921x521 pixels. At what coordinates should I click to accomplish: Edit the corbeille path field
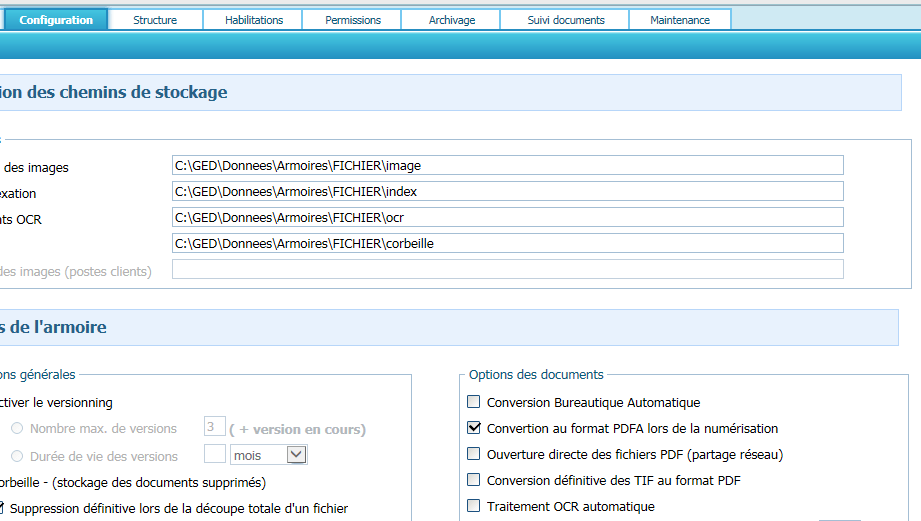(507, 243)
